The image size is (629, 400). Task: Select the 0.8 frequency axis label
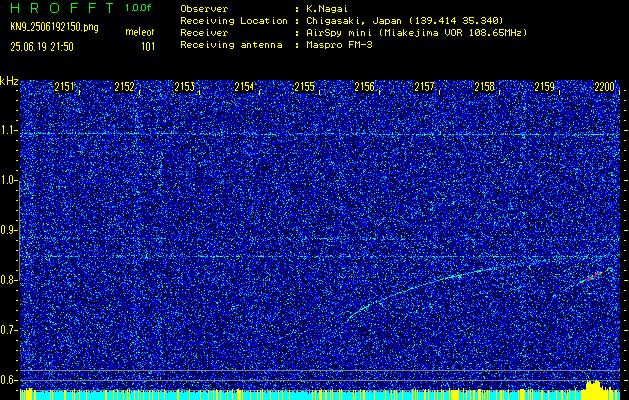7,280
